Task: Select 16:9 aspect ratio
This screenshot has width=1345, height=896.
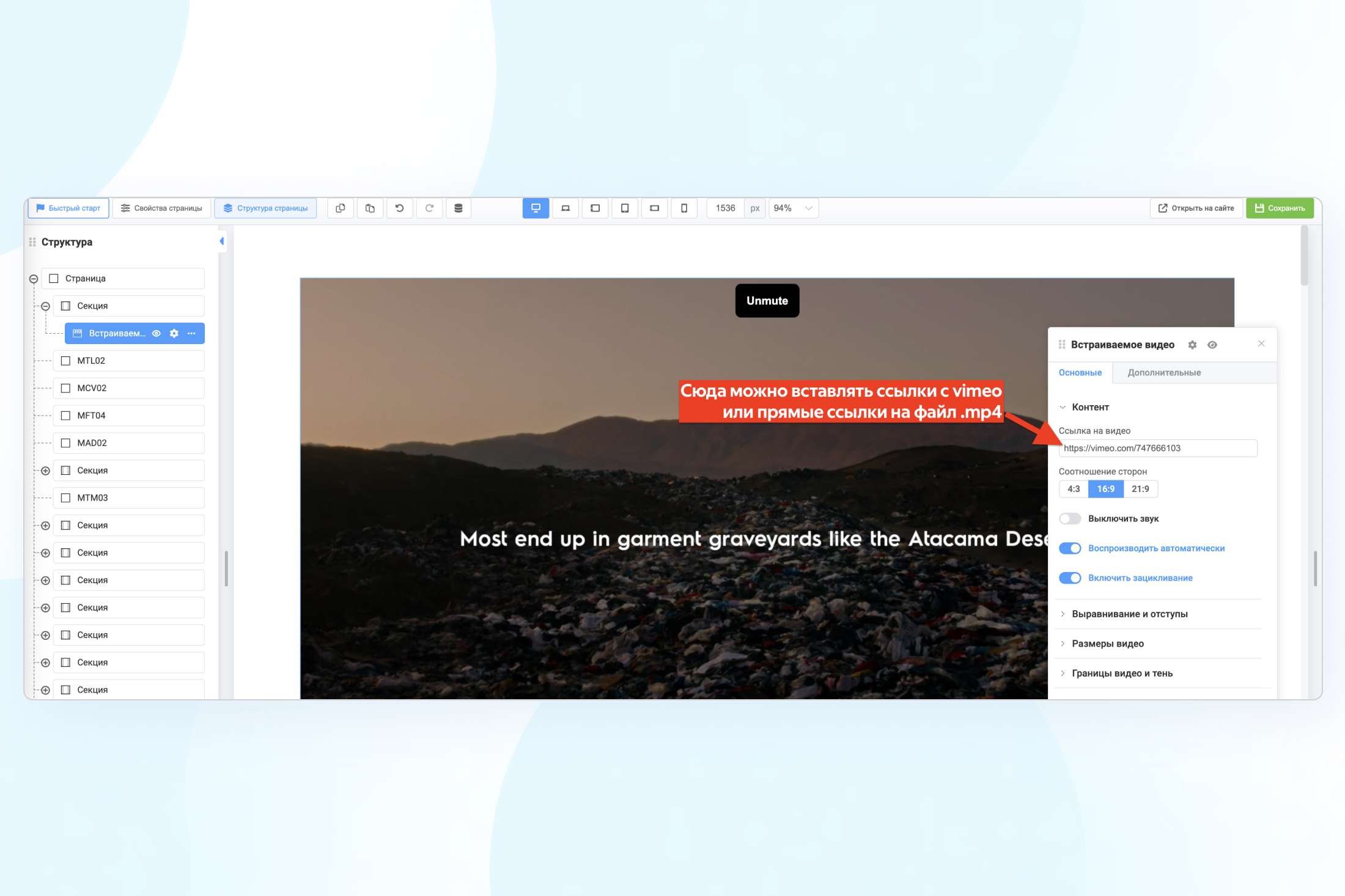Action: tap(1106, 489)
